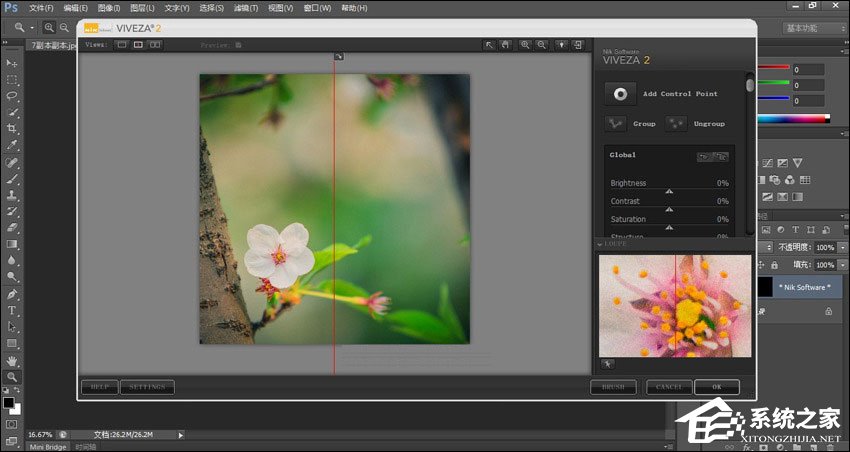Click the Add Control Point icon
The width and height of the screenshot is (850, 452).
[x=620, y=94]
